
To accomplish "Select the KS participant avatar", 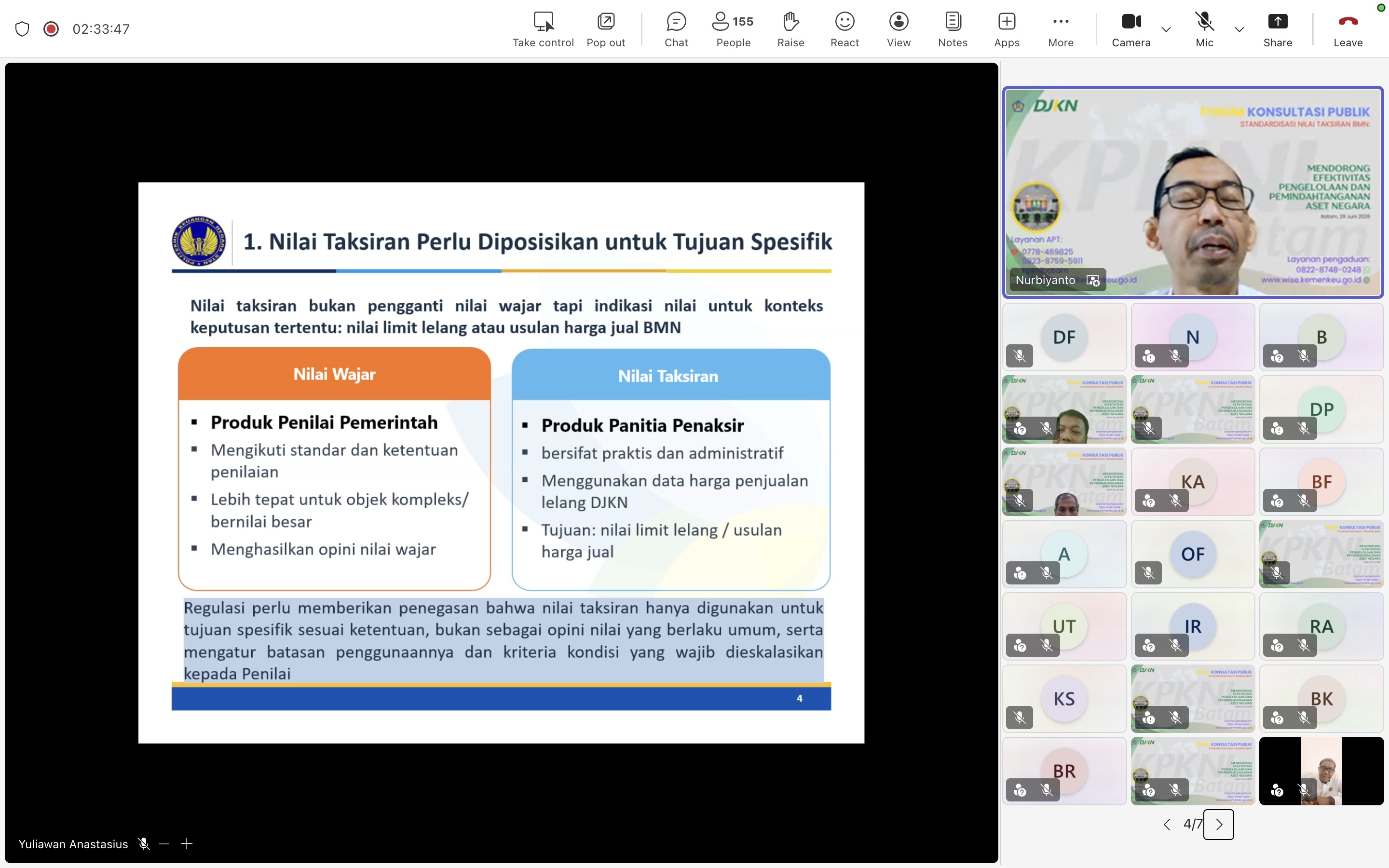I will click(x=1064, y=699).
